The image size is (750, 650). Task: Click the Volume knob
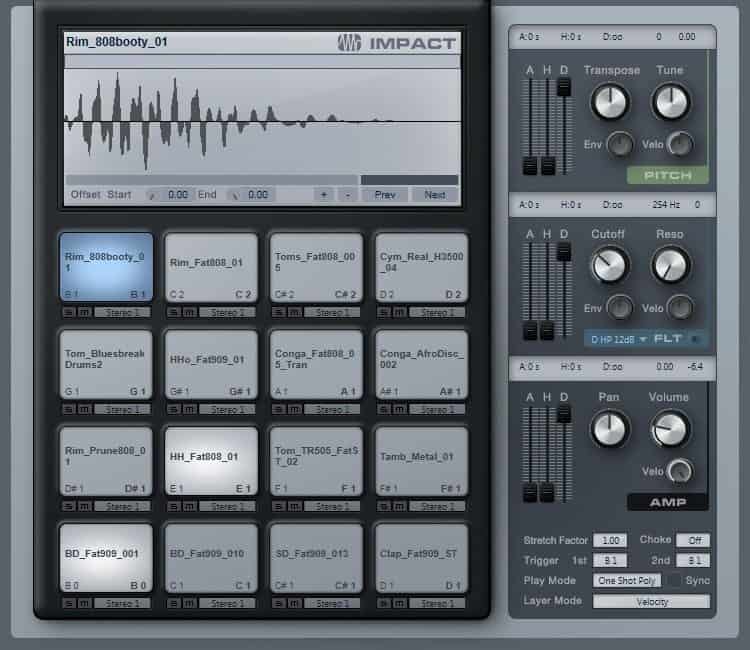pyautogui.click(x=669, y=429)
